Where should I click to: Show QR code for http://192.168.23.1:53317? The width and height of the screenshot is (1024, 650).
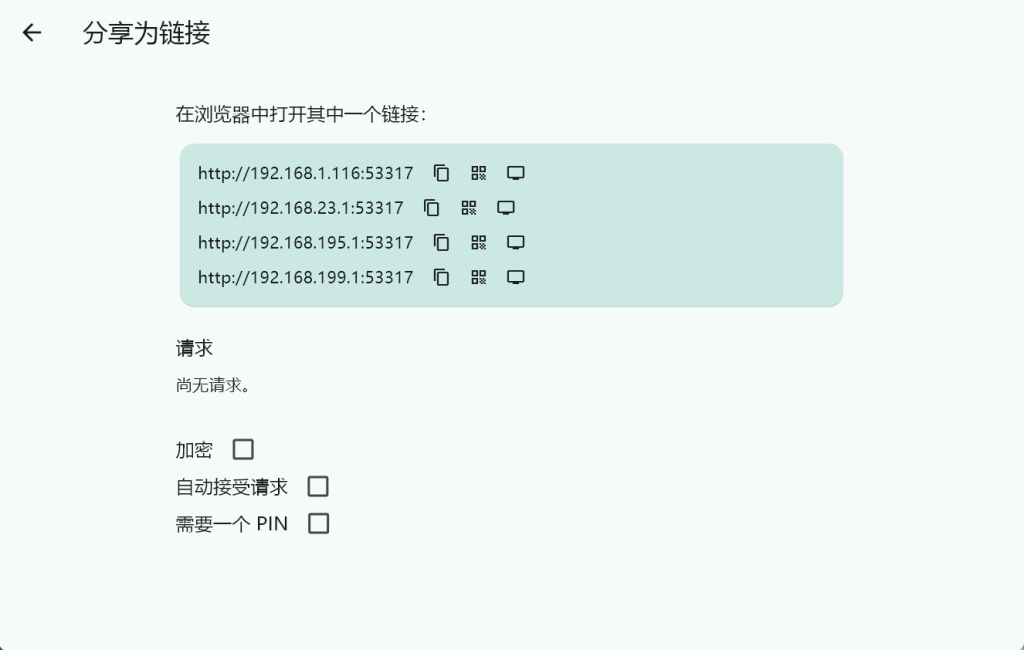tap(468, 207)
